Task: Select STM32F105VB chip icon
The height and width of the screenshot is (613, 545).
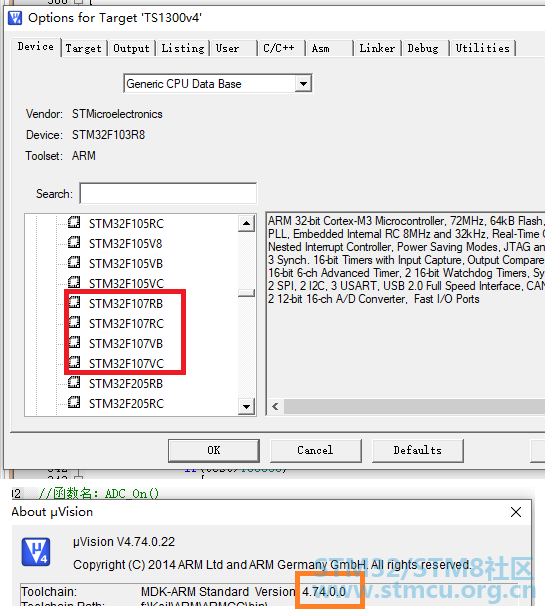Action: tap(74, 263)
